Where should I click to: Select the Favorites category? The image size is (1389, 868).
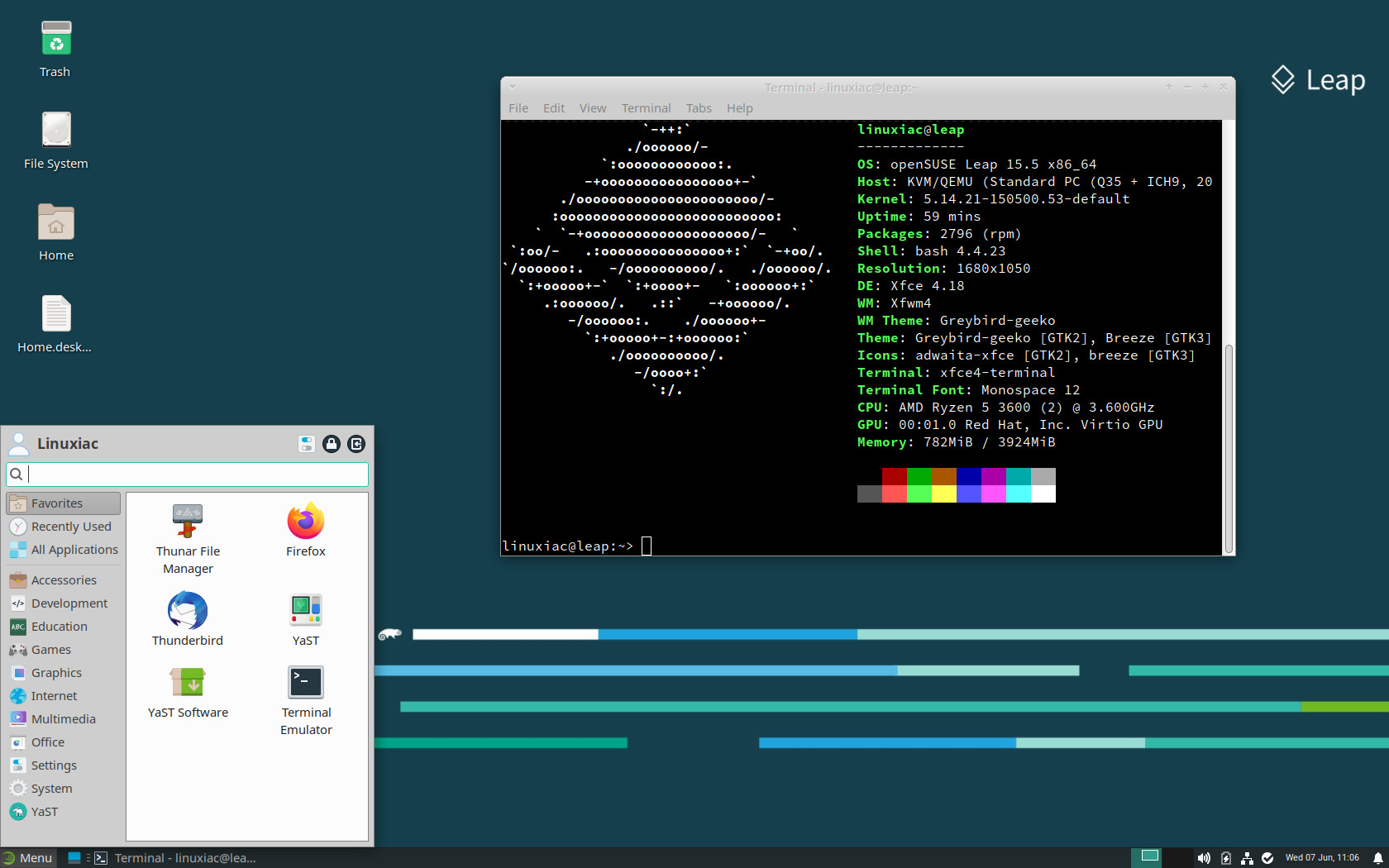64,503
